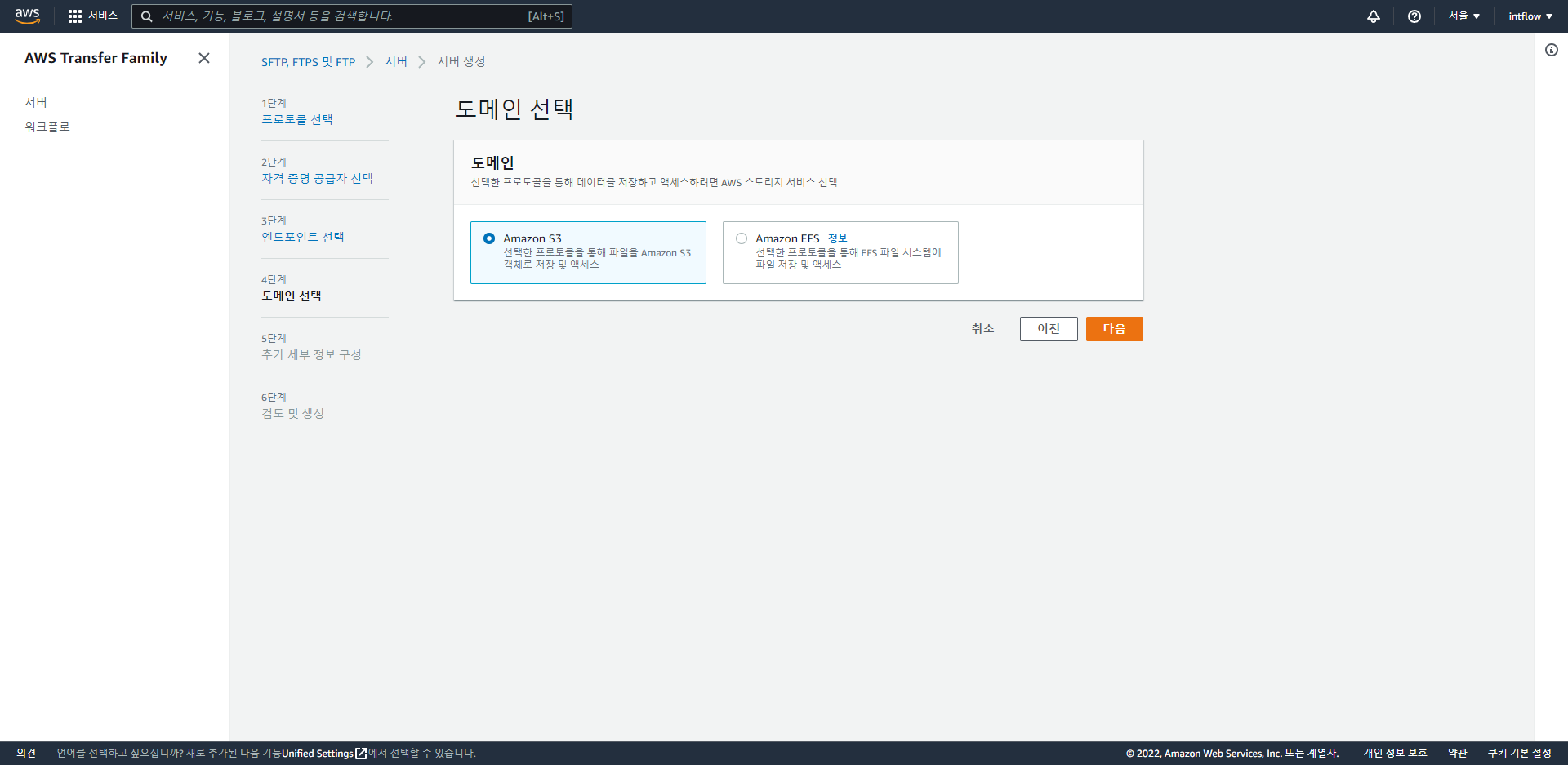Image resolution: width=1568 pixels, height=765 pixels.
Task: Open the 정보 link next to Amazon EFS
Action: click(x=838, y=238)
